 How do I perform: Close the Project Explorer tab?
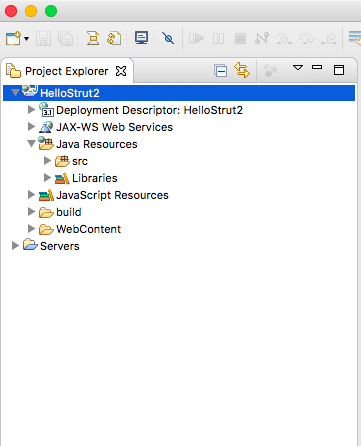click(x=121, y=71)
